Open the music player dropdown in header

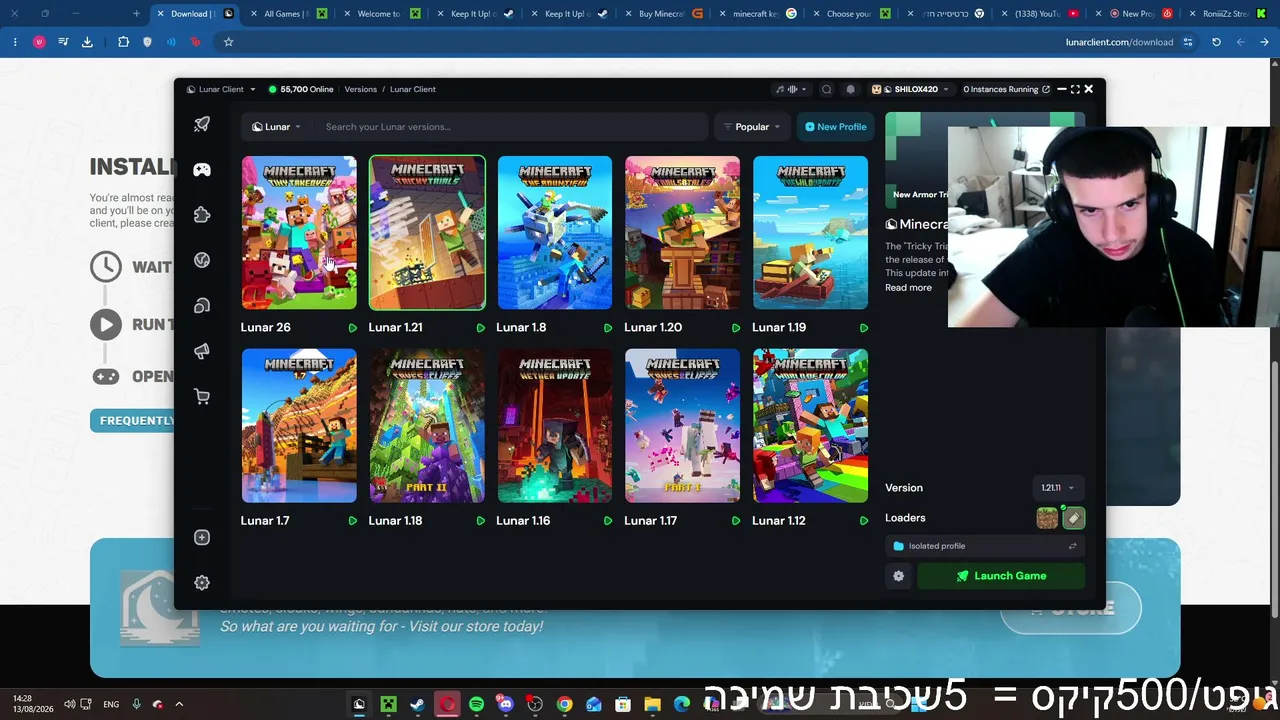coord(792,89)
